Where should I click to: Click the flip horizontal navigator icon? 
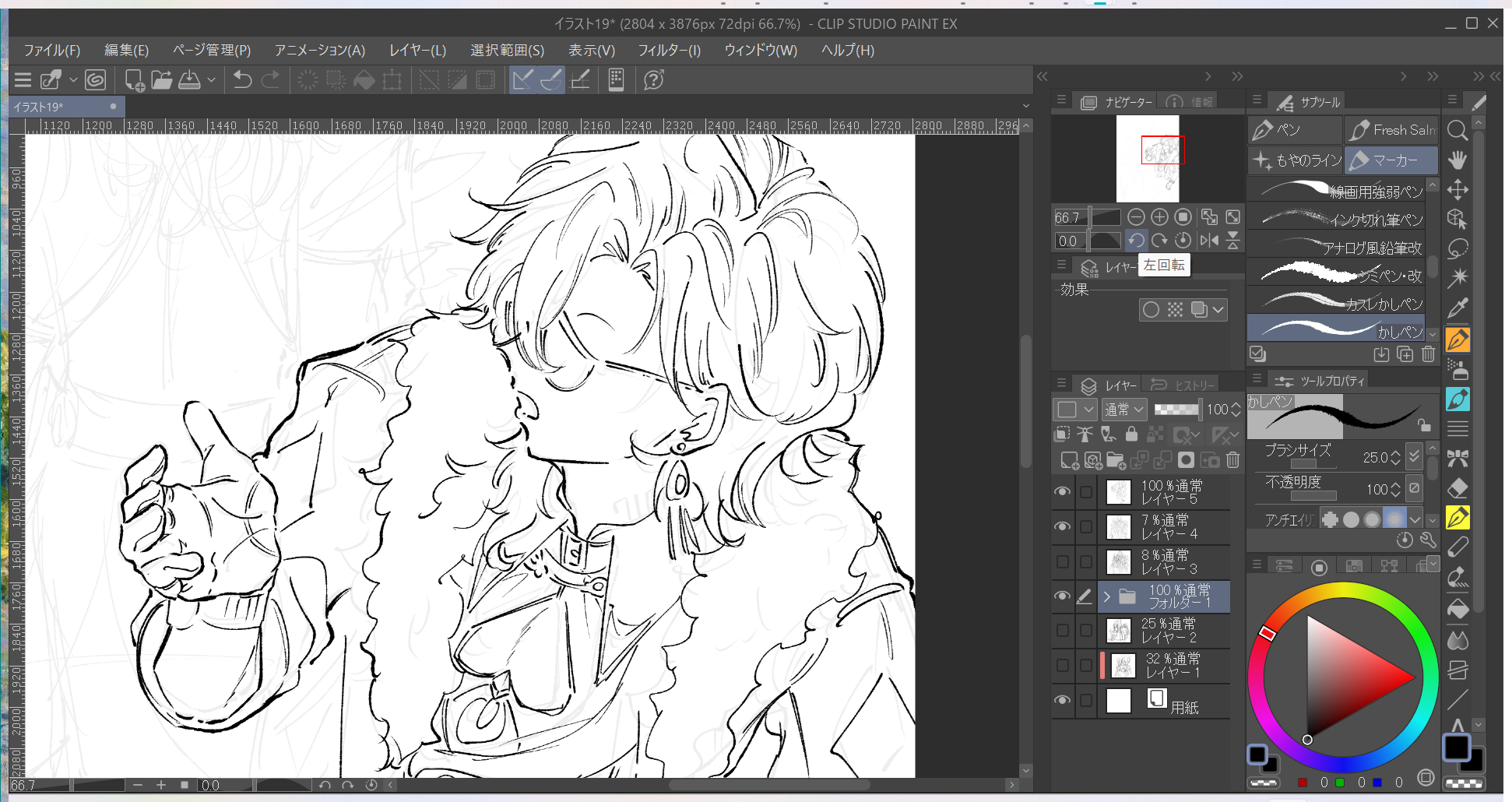pos(1209,241)
